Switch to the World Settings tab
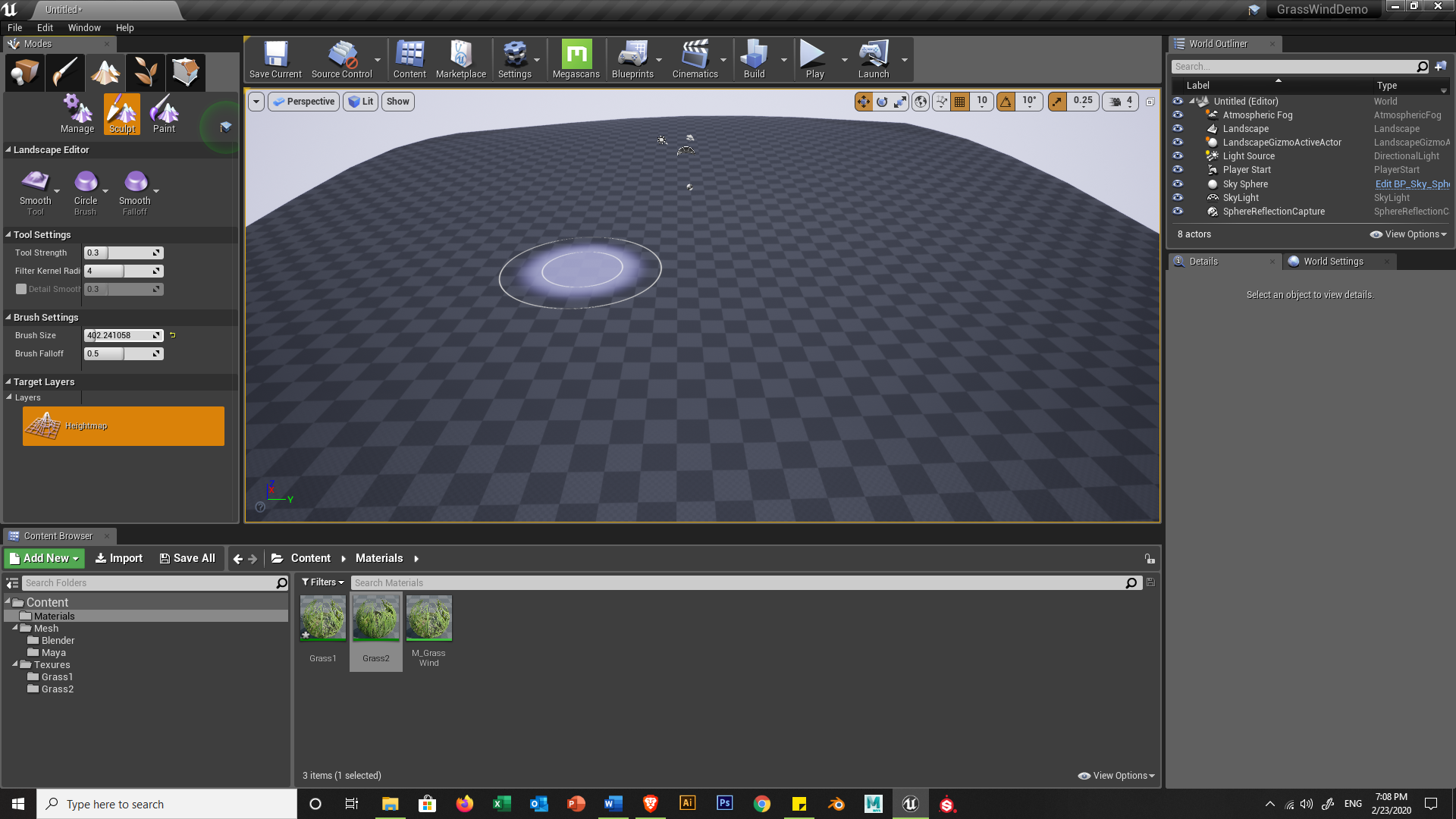The height and width of the screenshot is (819, 1456). coord(1332,262)
